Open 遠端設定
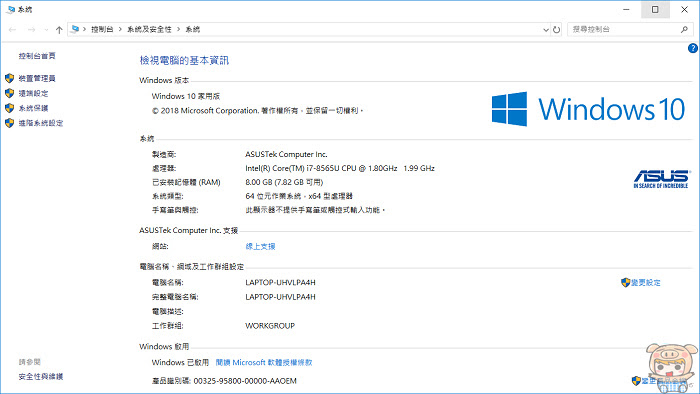 click(33, 93)
